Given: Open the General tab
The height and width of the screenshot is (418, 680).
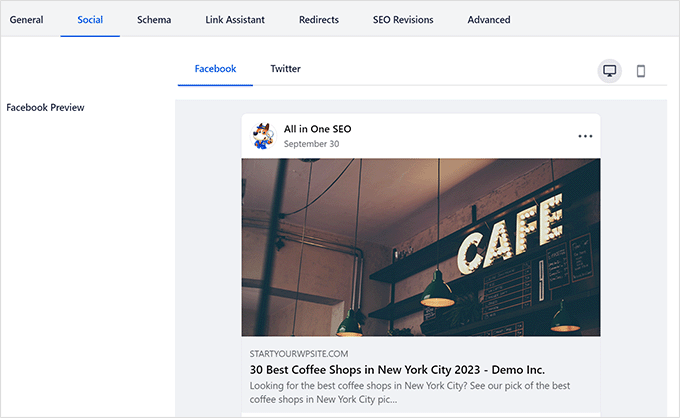Looking at the screenshot, I should [x=27, y=20].
